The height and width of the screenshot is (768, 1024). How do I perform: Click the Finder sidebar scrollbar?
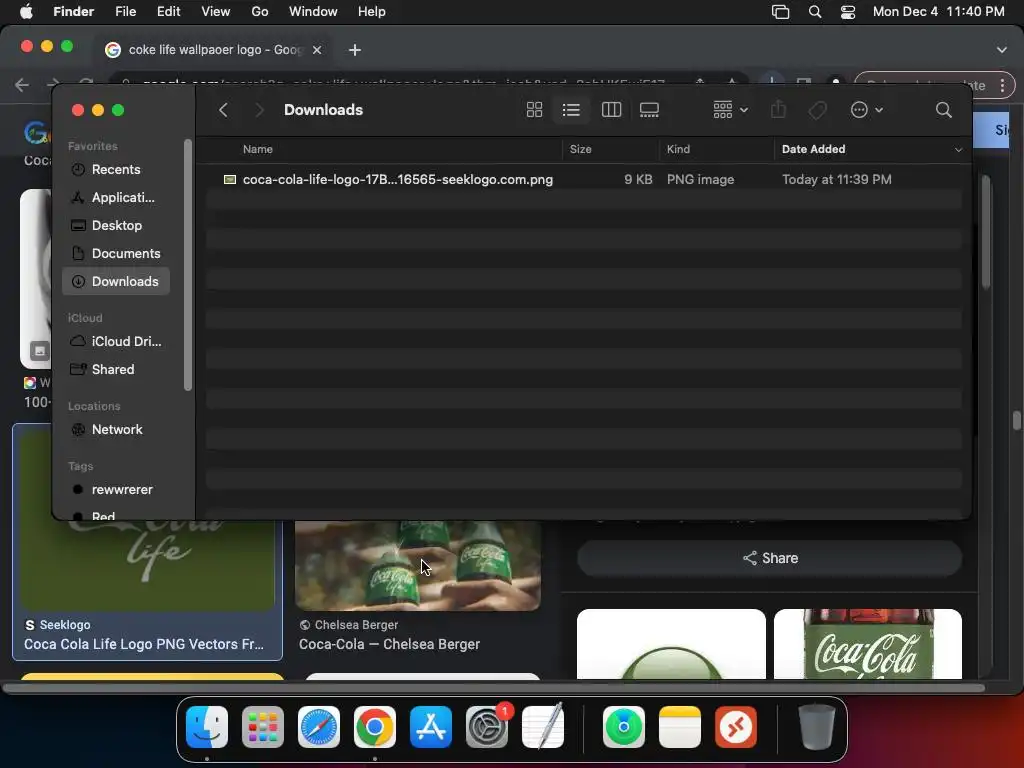tap(188, 265)
